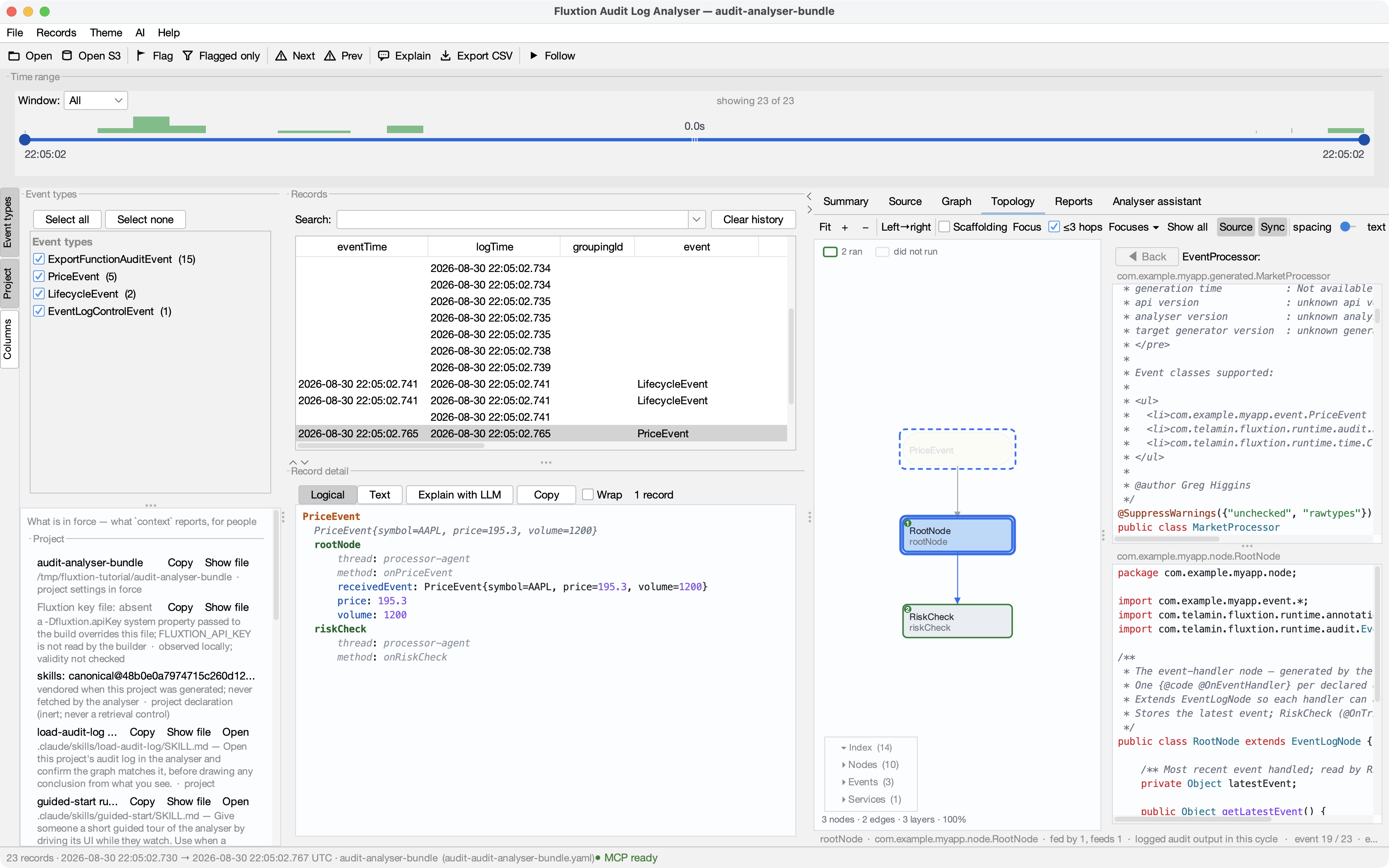Switch to the Graph tab
The image size is (1389, 868).
(956, 202)
